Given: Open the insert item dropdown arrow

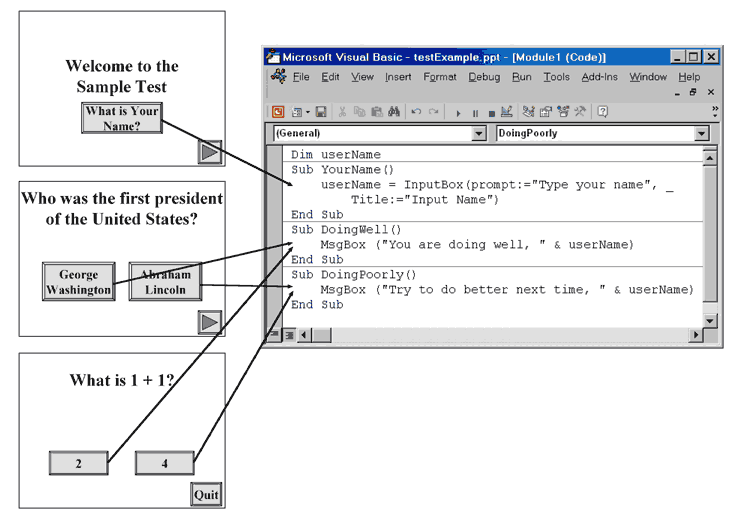Looking at the screenshot, I should 308,112.
